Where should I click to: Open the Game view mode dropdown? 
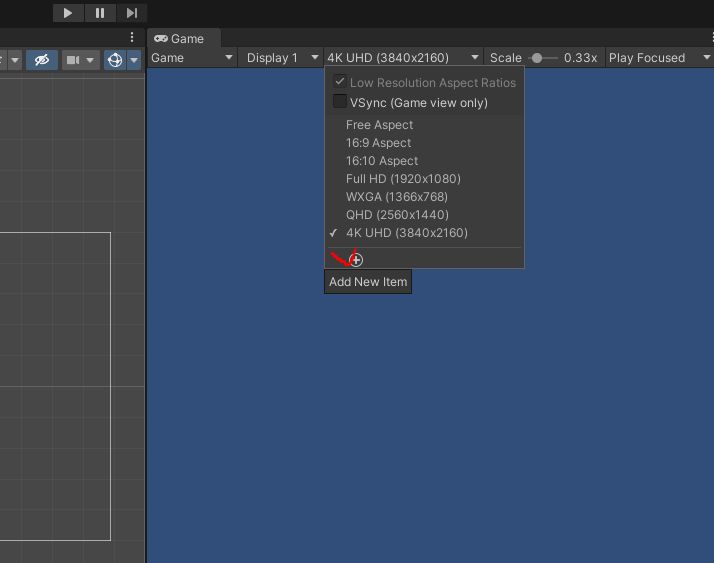point(192,58)
